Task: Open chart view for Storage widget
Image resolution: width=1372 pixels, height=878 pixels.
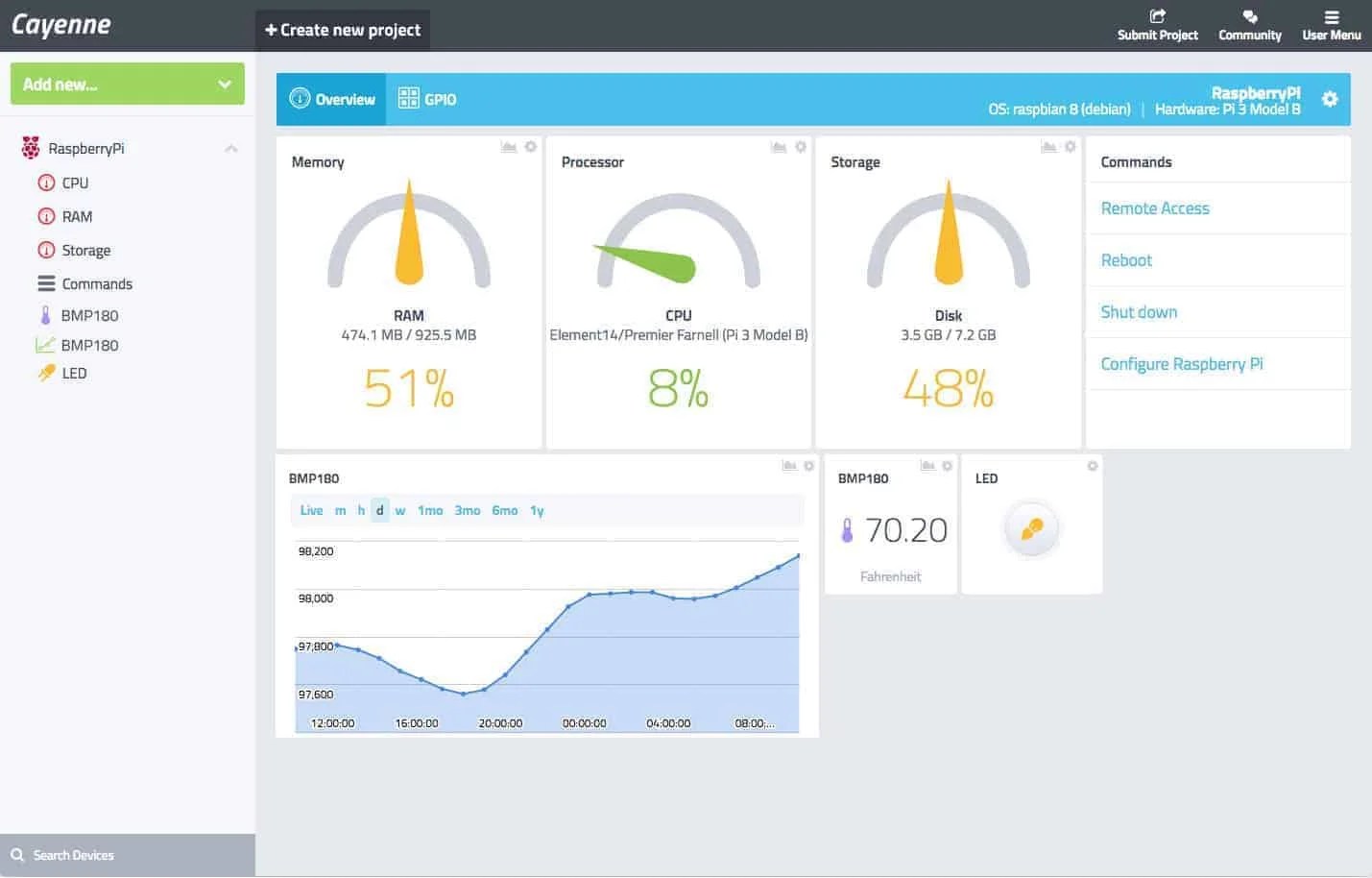Action: [1048, 147]
